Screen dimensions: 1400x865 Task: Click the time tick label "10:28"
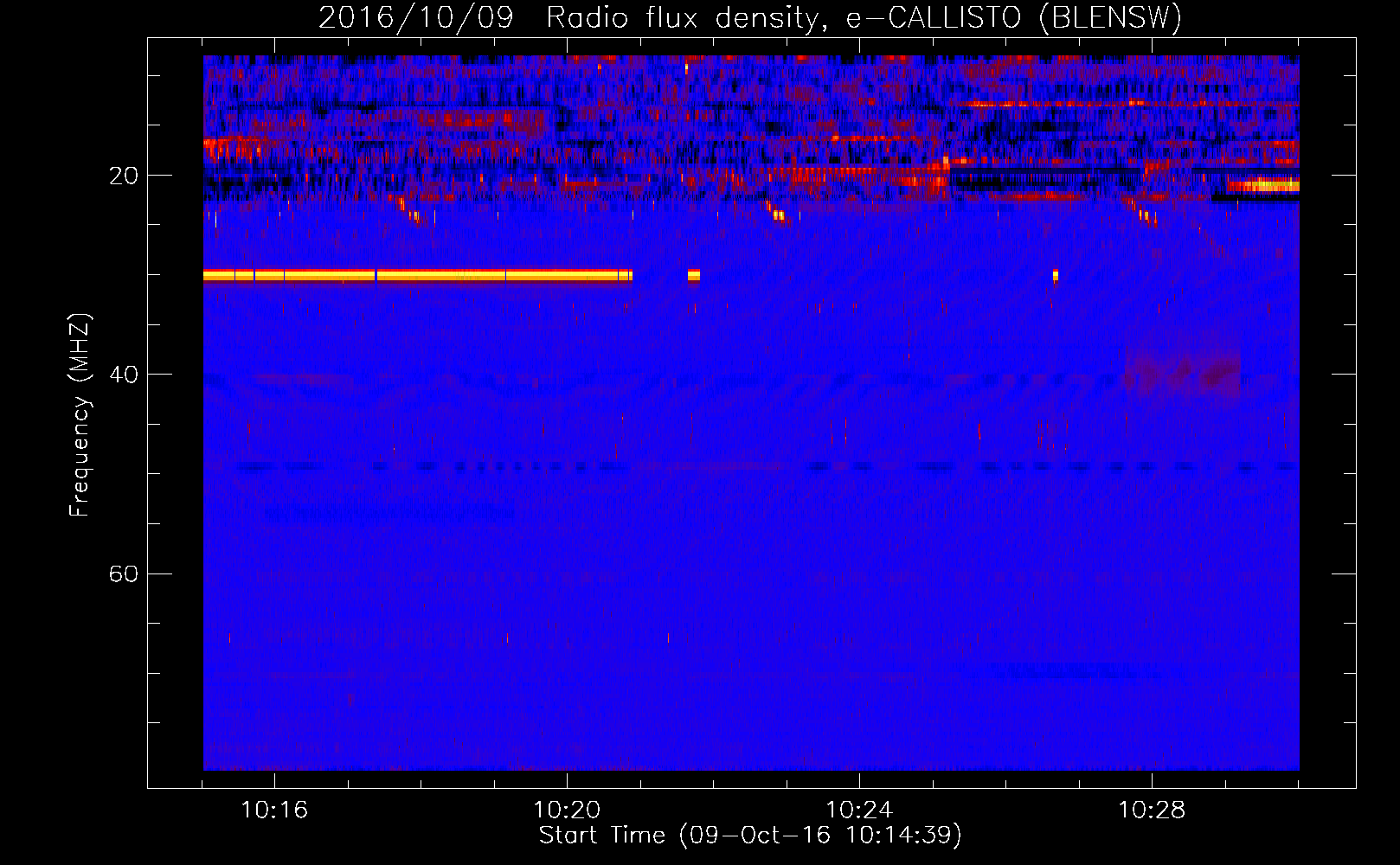click(x=1152, y=811)
